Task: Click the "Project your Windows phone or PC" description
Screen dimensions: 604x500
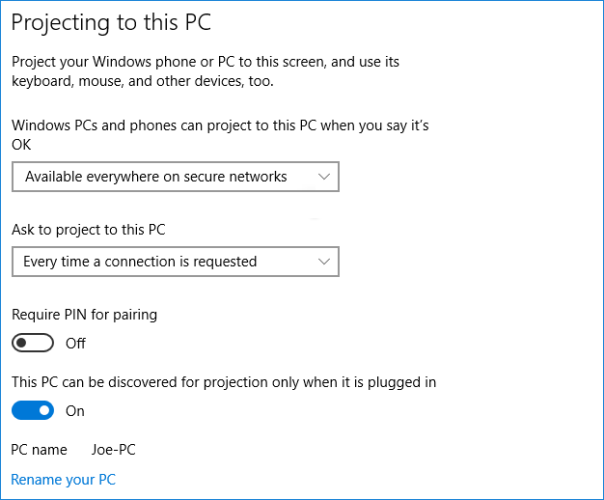Action: [205, 71]
